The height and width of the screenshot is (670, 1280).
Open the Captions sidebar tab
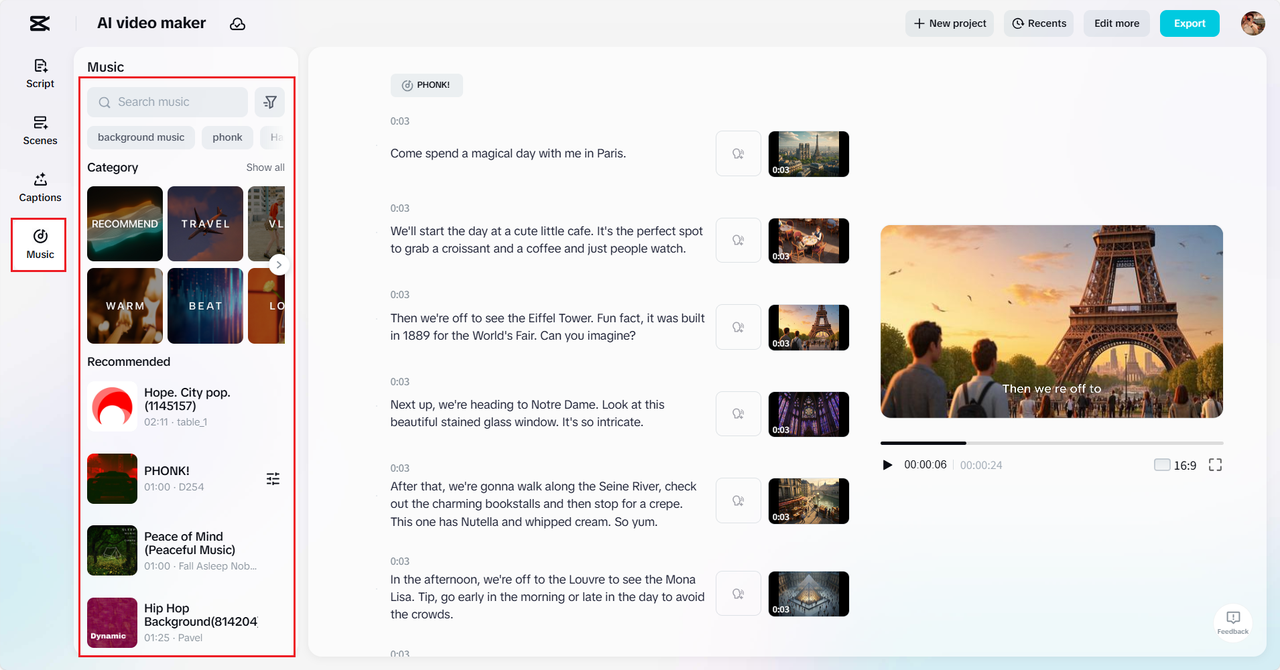click(x=40, y=187)
